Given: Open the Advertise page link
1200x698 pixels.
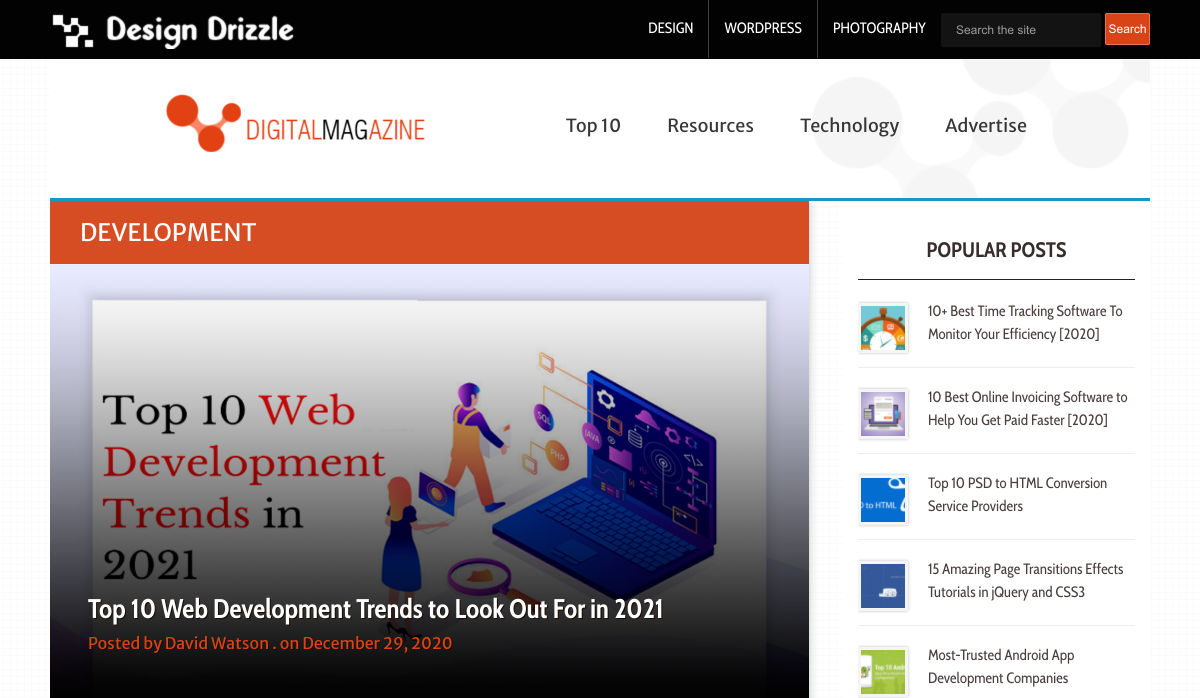Looking at the screenshot, I should point(986,125).
